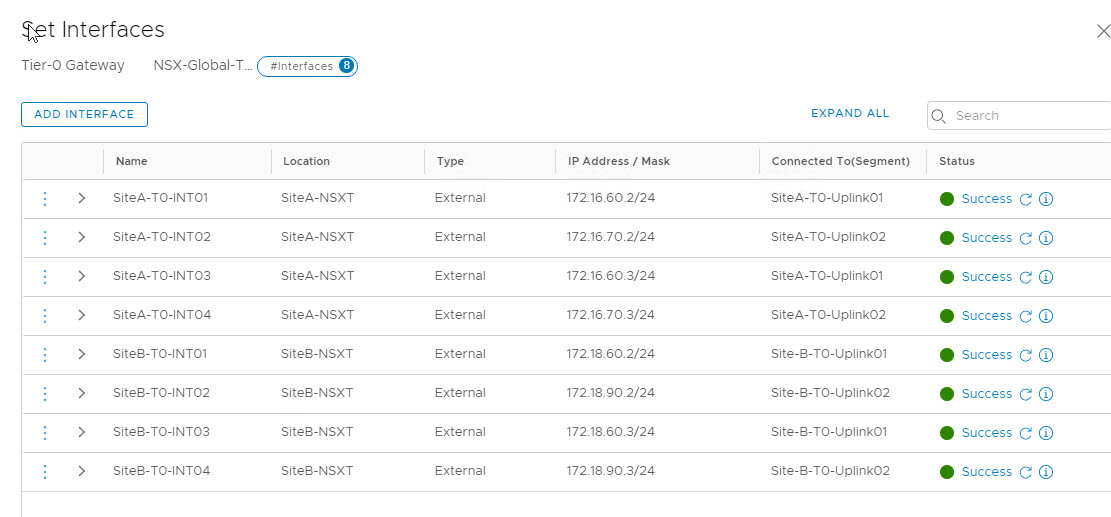Close the Set Interfaces dialog

[1102, 31]
